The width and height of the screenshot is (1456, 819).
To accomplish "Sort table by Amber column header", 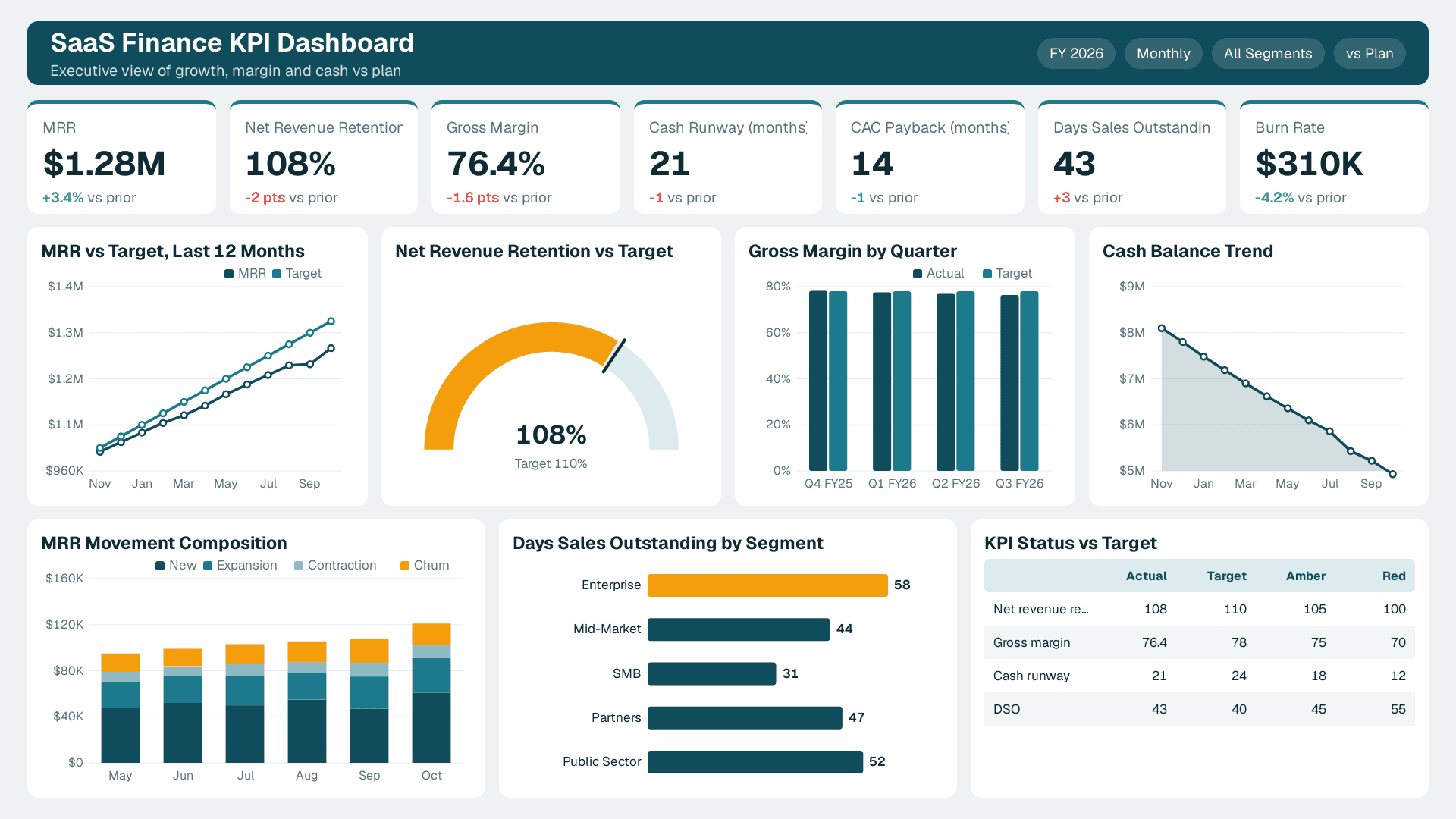I will pos(1306,576).
